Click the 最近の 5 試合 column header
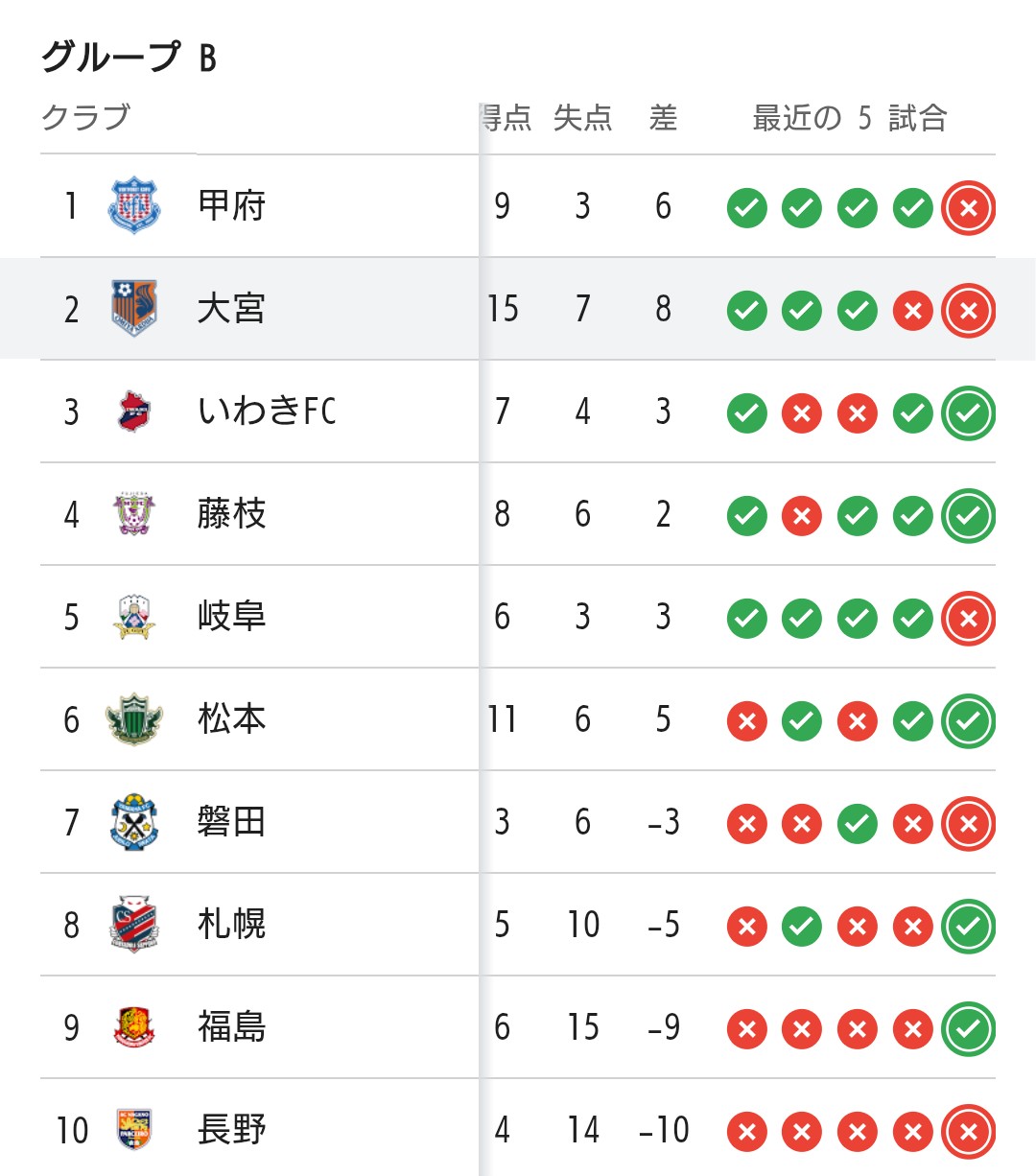Image resolution: width=1036 pixels, height=1176 pixels. 850,118
